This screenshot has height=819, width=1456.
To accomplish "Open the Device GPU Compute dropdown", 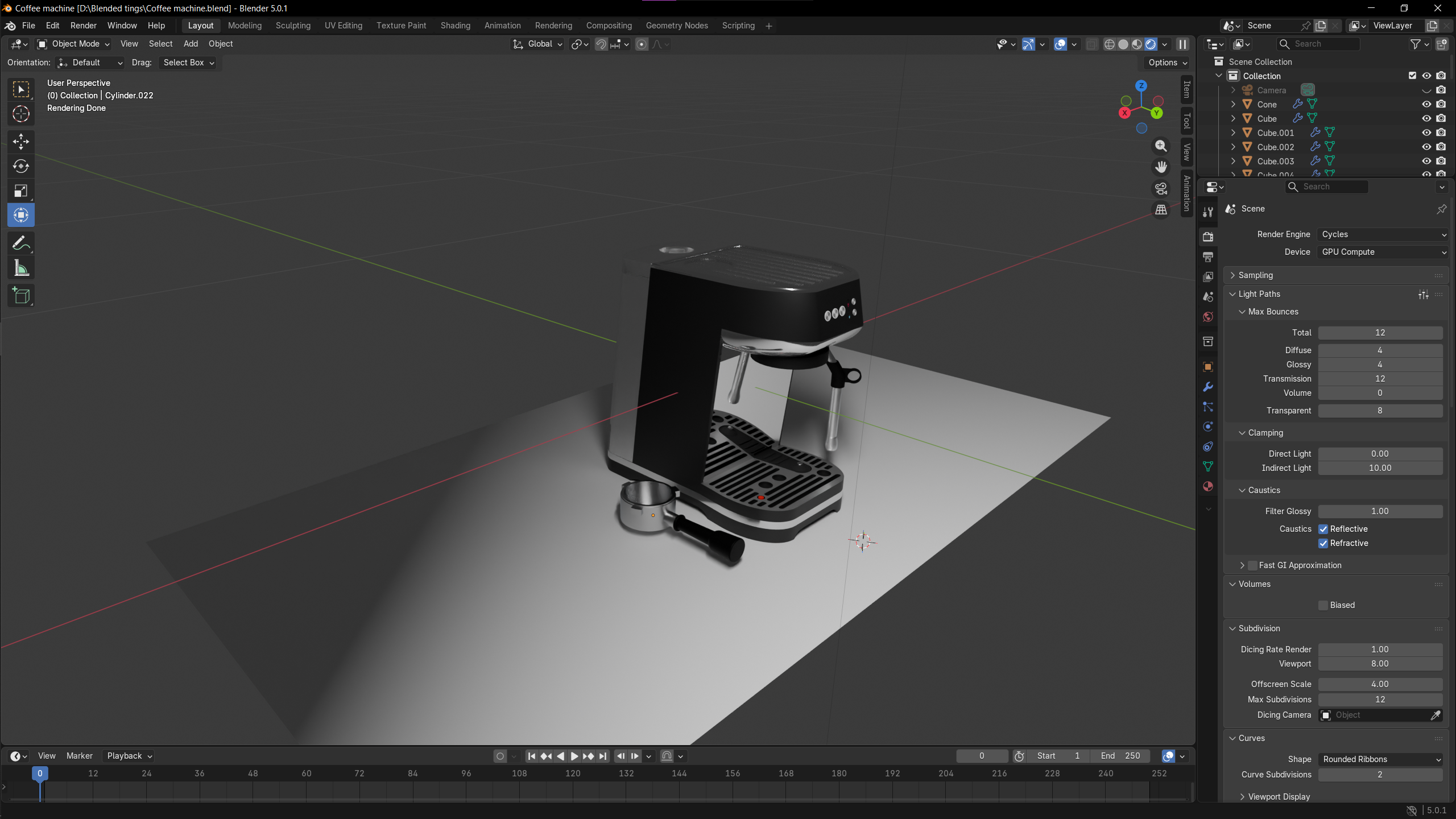I will [x=1382, y=252].
